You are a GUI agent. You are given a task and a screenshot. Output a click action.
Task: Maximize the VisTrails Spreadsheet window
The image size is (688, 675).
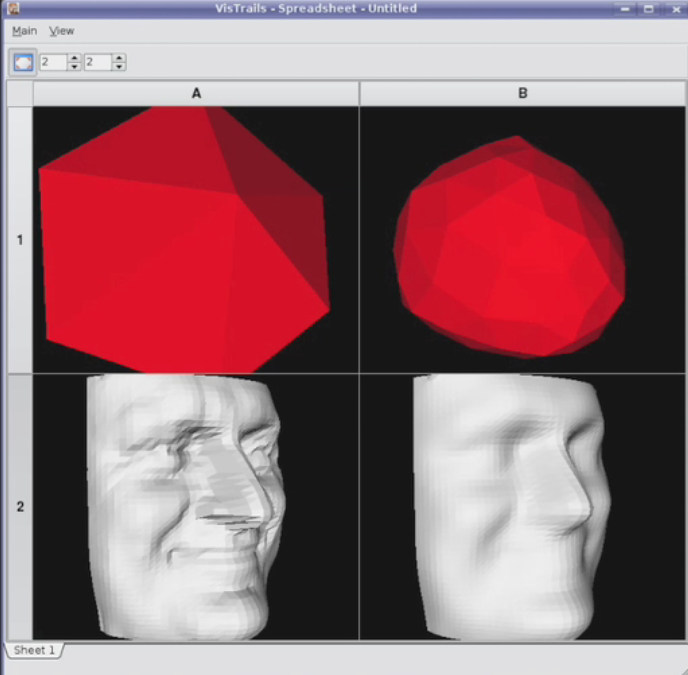[x=649, y=8]
